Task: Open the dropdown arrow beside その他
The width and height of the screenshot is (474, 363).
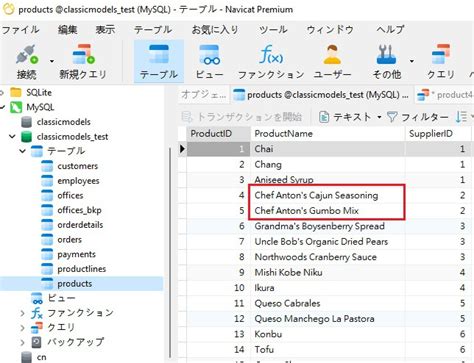Action: tap(412, 61)
